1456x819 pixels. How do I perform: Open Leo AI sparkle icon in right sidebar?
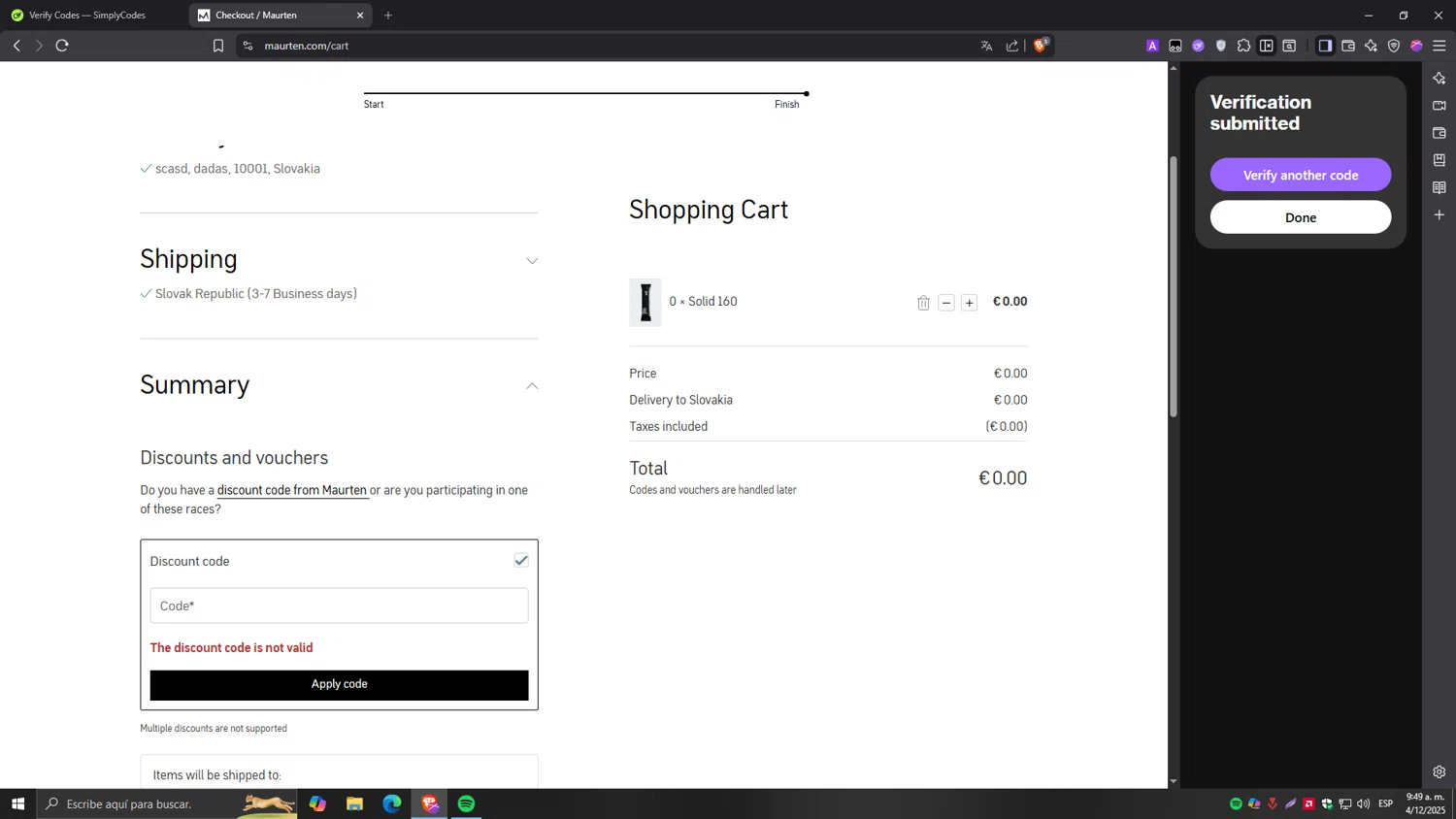1439,78
